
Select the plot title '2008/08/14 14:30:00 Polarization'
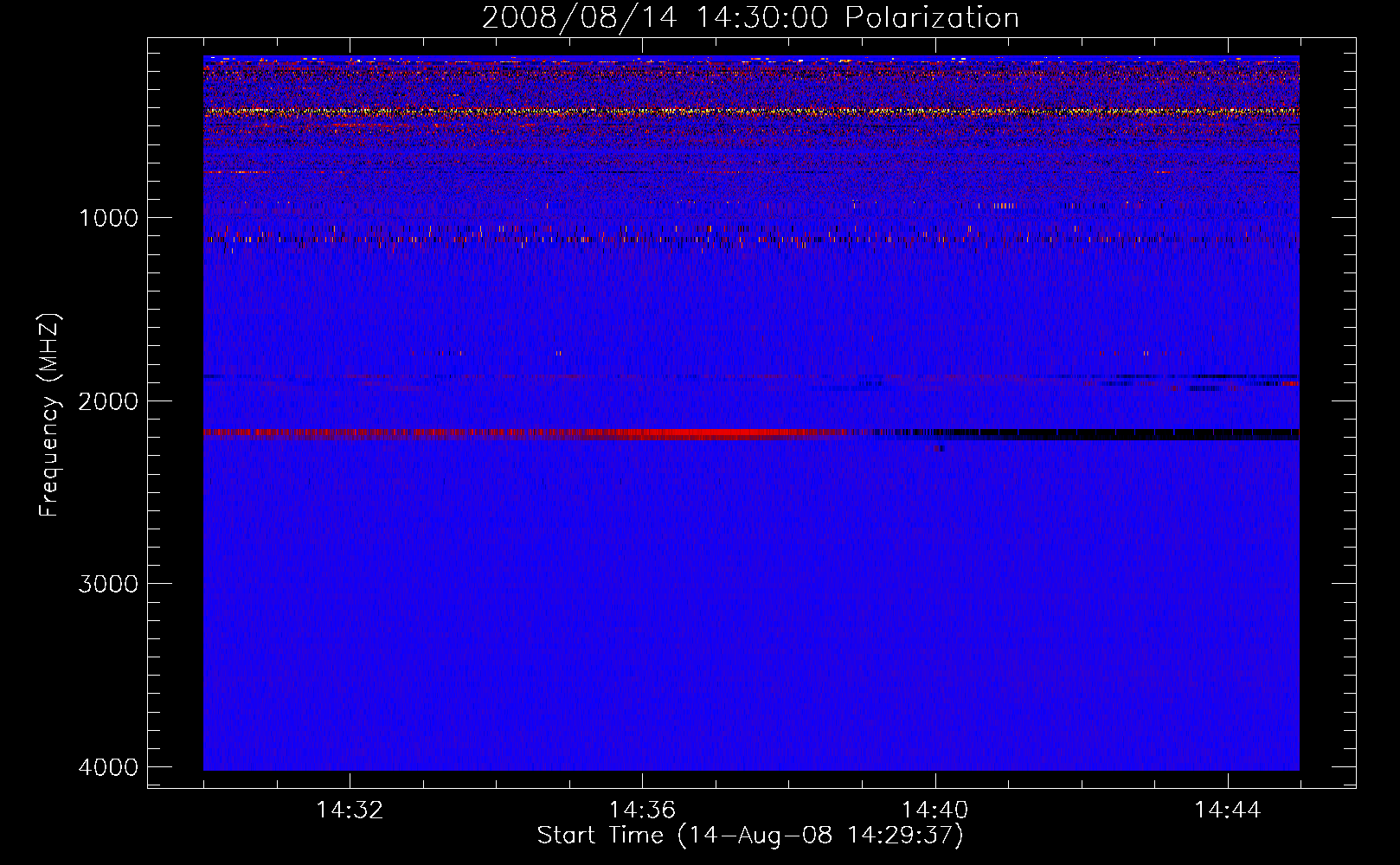(x=750, y=17)
